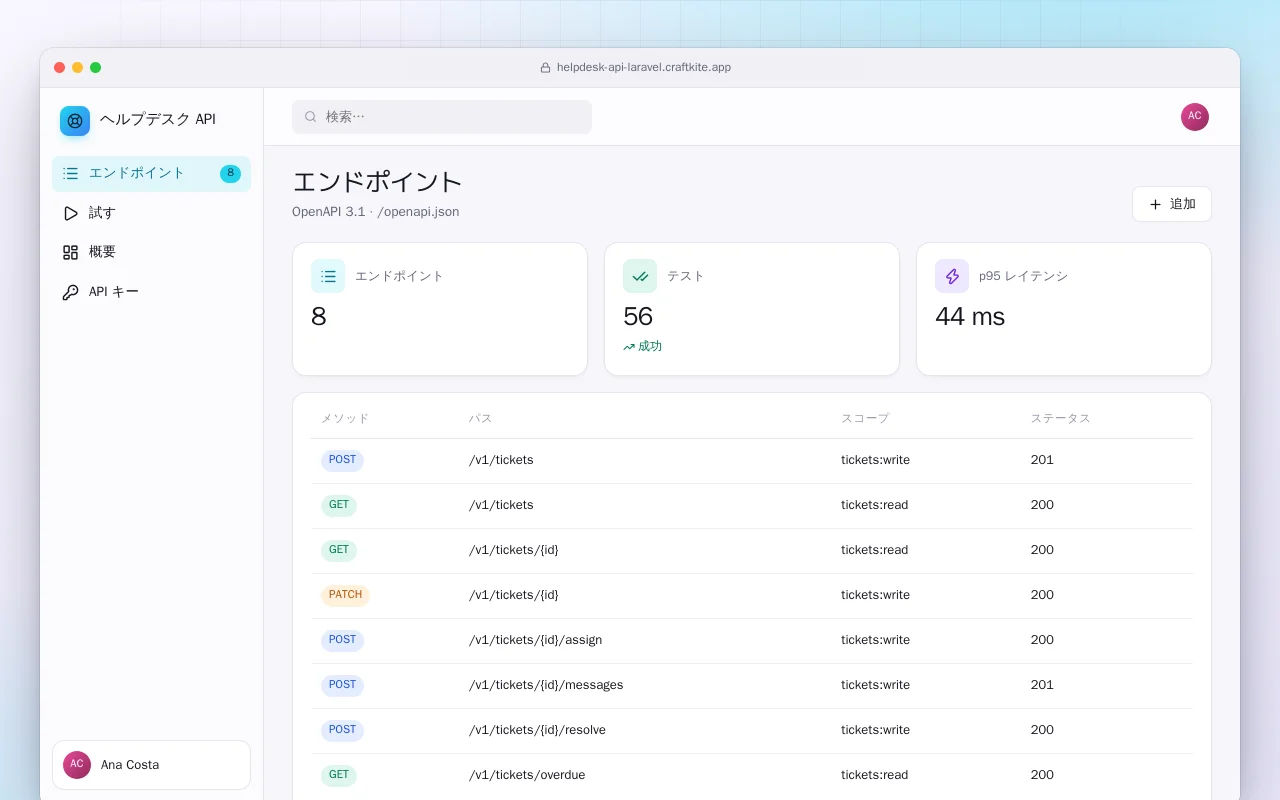Open the API キー sidebar page
The height and width of the screenshot is (800, 1280).
[x=151, y=292]
